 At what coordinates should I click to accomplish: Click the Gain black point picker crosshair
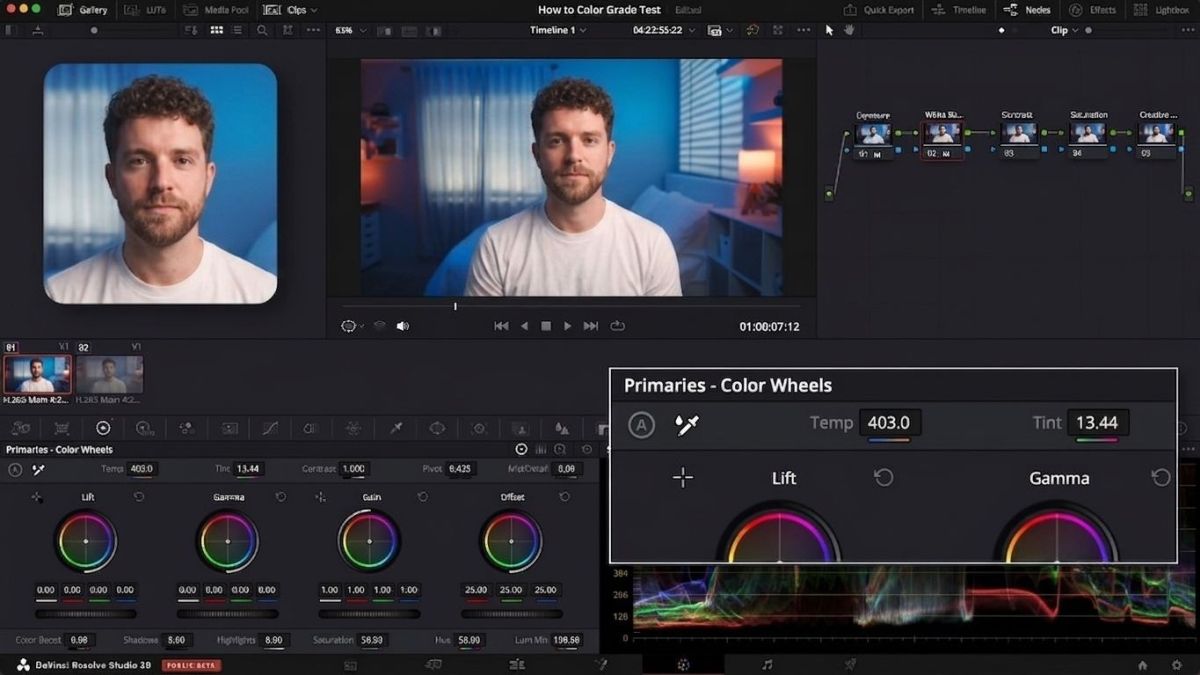coord(320,497)
